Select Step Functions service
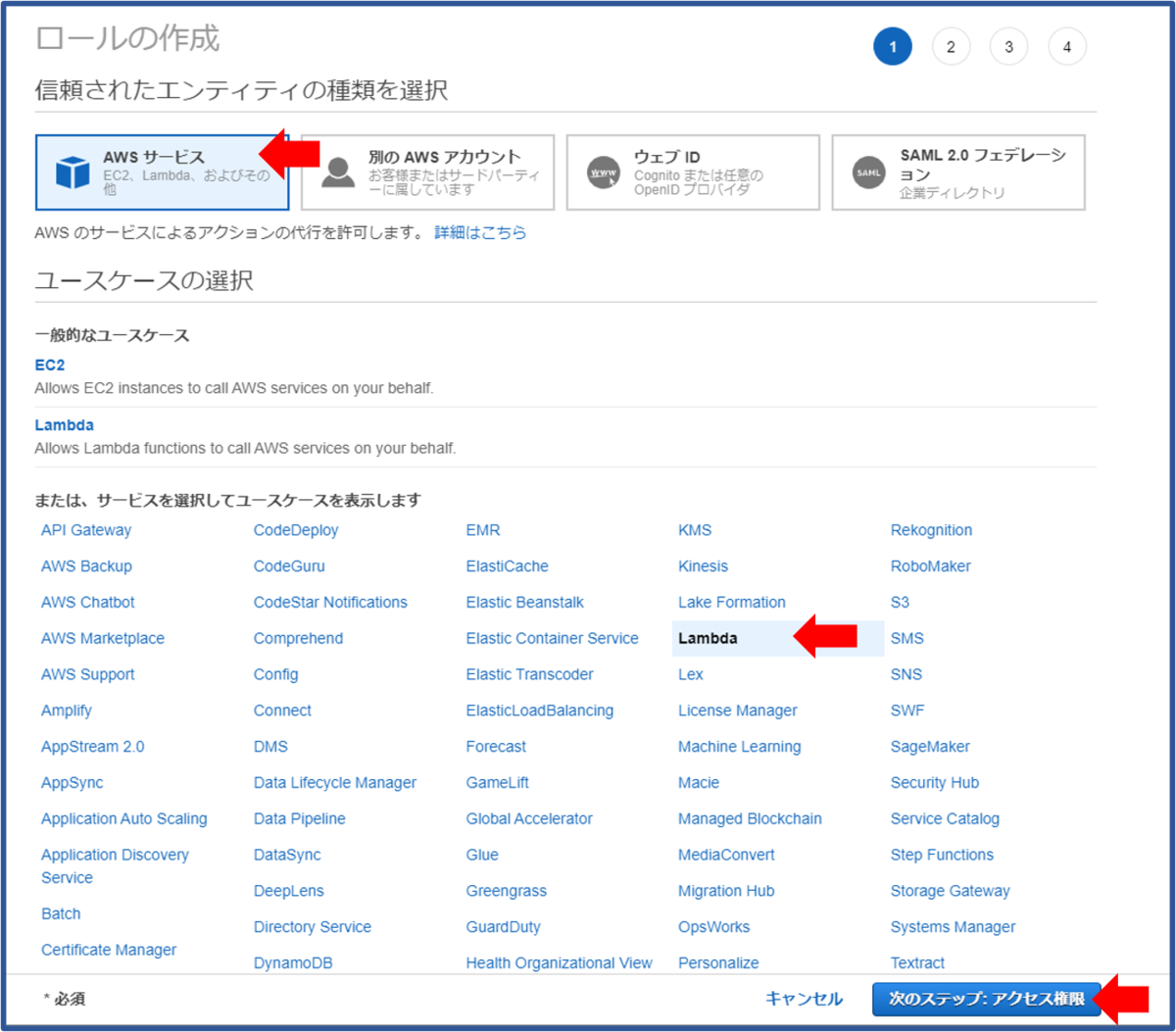Viewport: 1176px width, 1032px height. [x=942, y=855]
